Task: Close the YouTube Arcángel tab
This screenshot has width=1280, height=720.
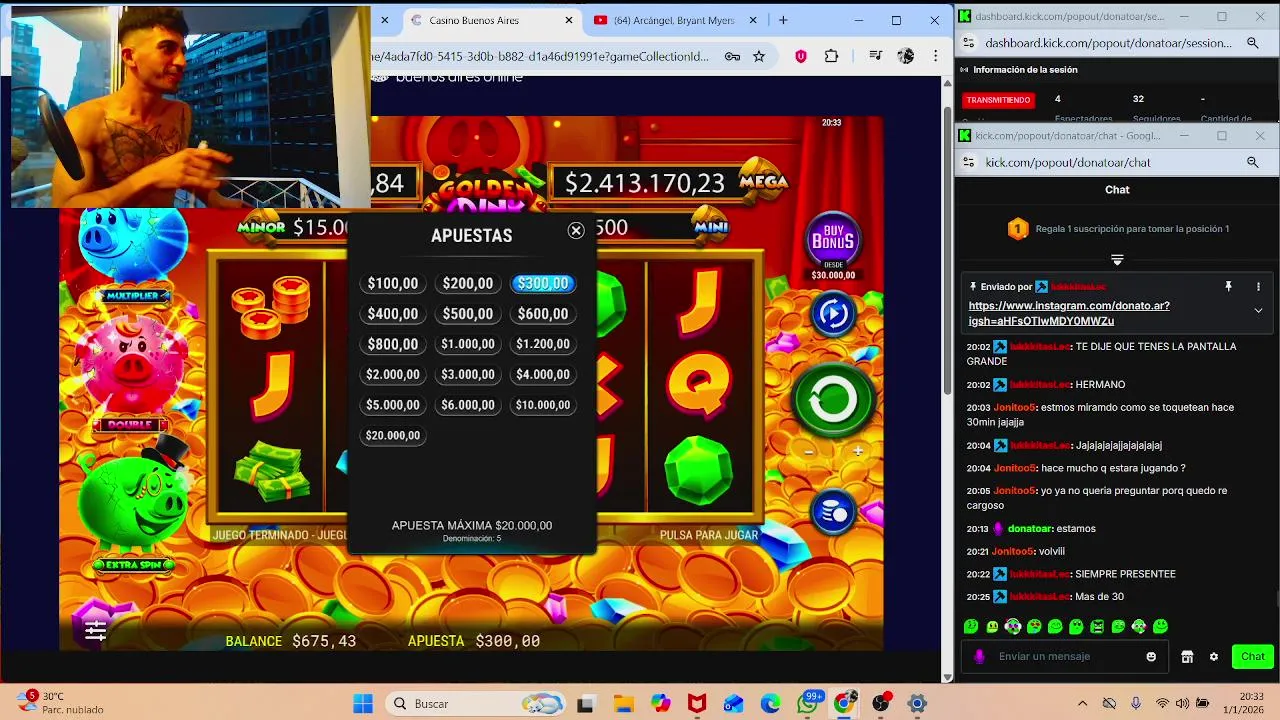Action: tap(754, 20)
